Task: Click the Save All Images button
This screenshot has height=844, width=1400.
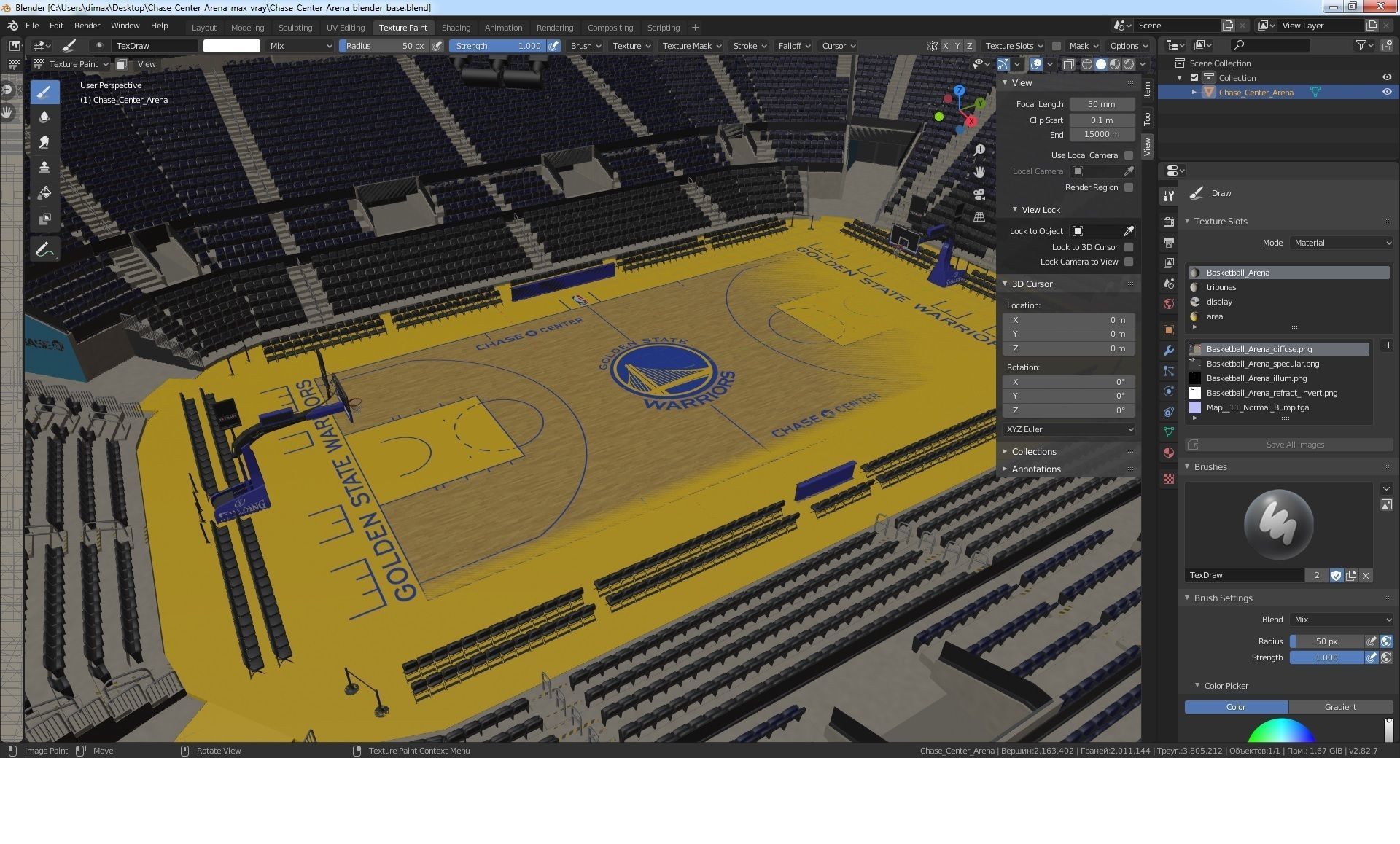Action: 1294,445
